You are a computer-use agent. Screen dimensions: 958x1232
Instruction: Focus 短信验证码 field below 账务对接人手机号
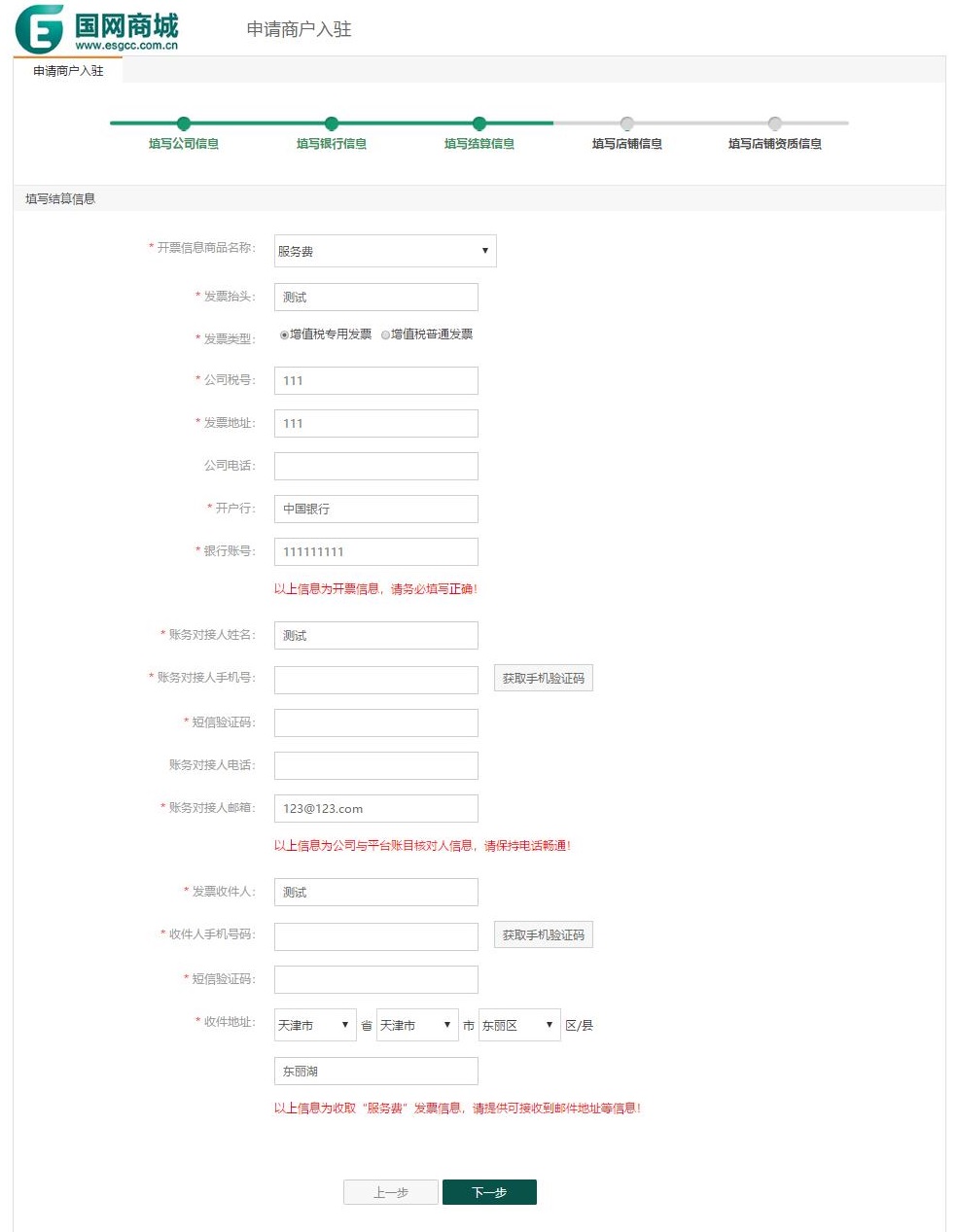pyautogui.click(x=376, y=722)
